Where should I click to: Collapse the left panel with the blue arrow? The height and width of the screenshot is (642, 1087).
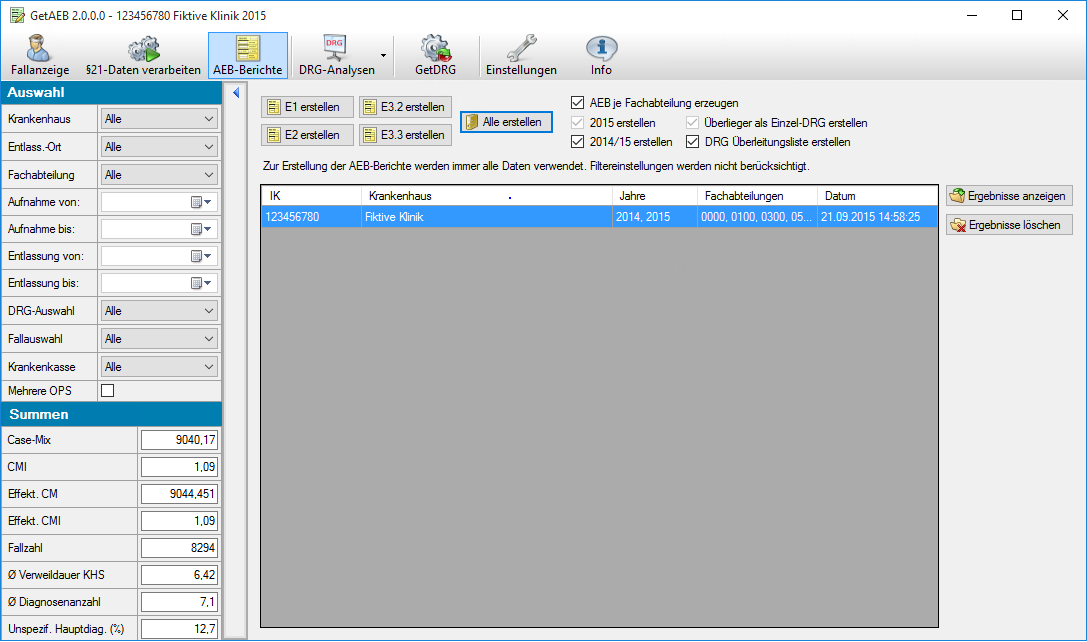236,93
